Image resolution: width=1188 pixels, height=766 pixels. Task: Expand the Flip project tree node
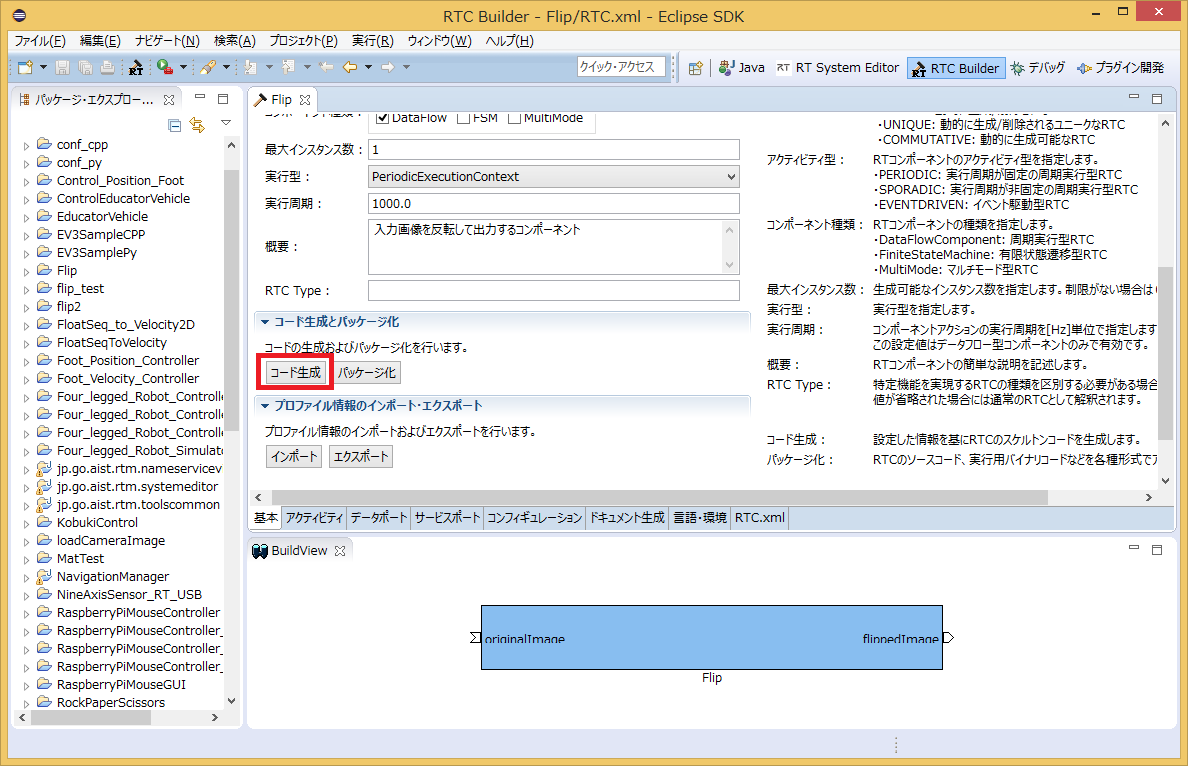coord(27,271)
